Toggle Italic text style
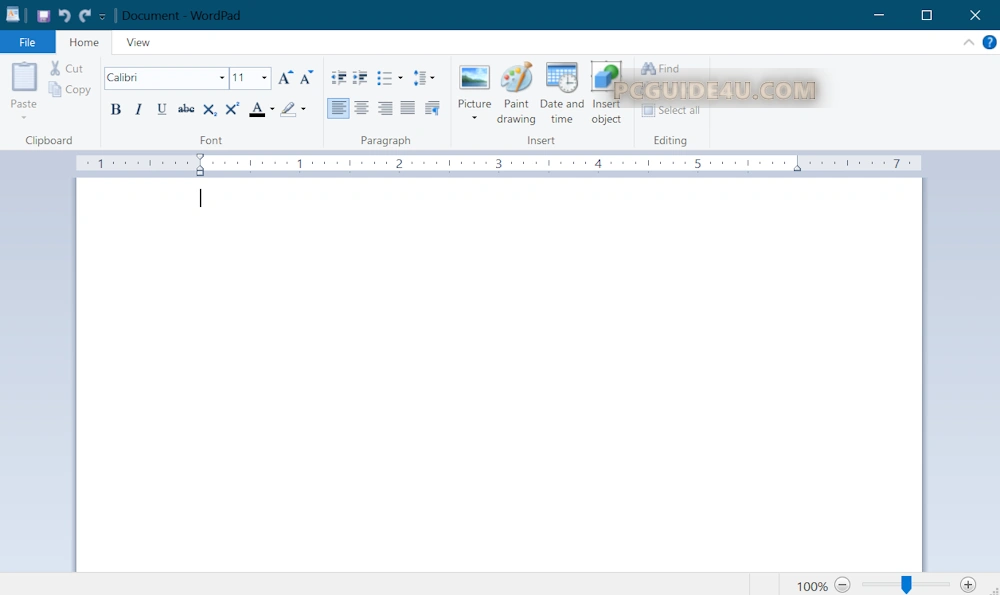The width and height of the screenshot is (1000, 595). (138, 109)
